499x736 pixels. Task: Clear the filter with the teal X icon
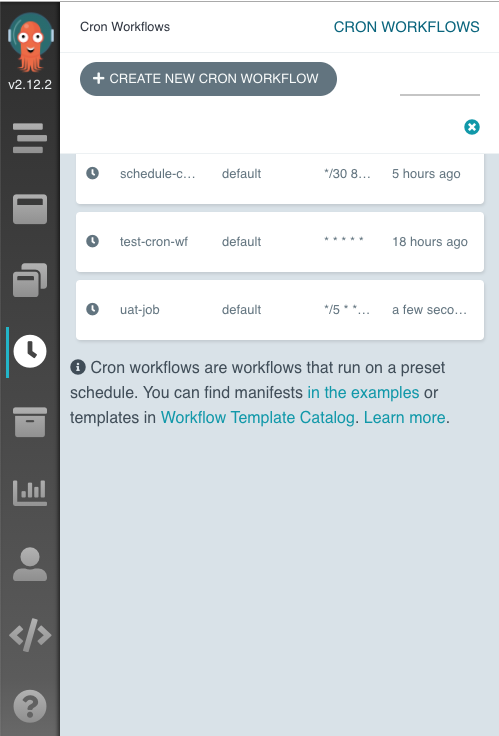pos(472,127)
